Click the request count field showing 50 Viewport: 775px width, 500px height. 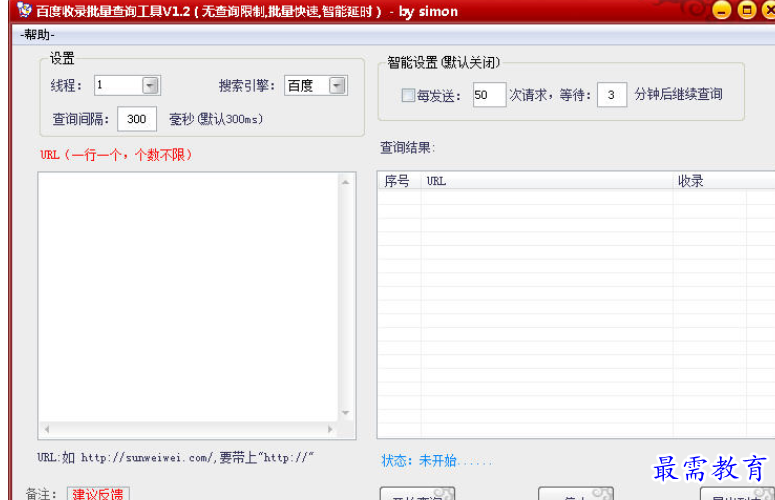(489, 94)
